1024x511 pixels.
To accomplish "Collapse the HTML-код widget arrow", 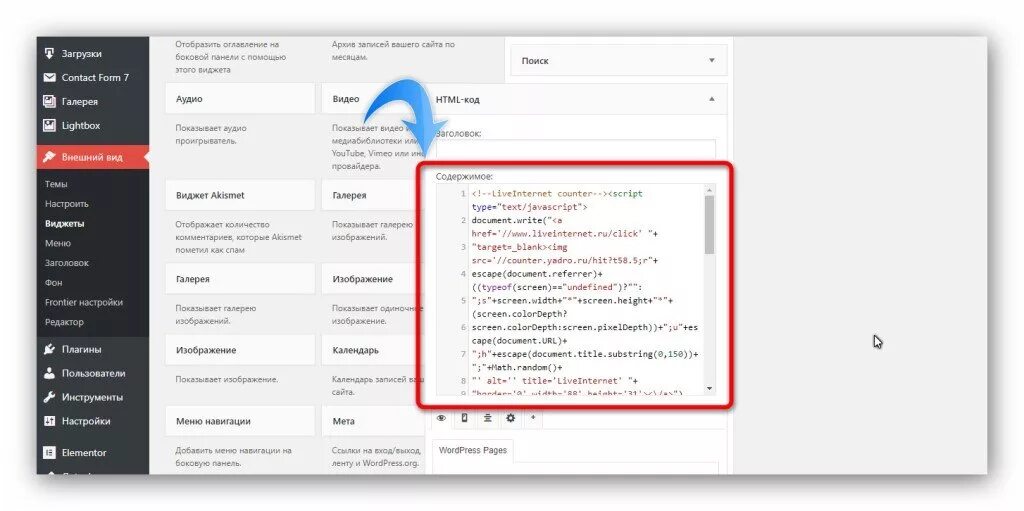I will tap(712, 99).
